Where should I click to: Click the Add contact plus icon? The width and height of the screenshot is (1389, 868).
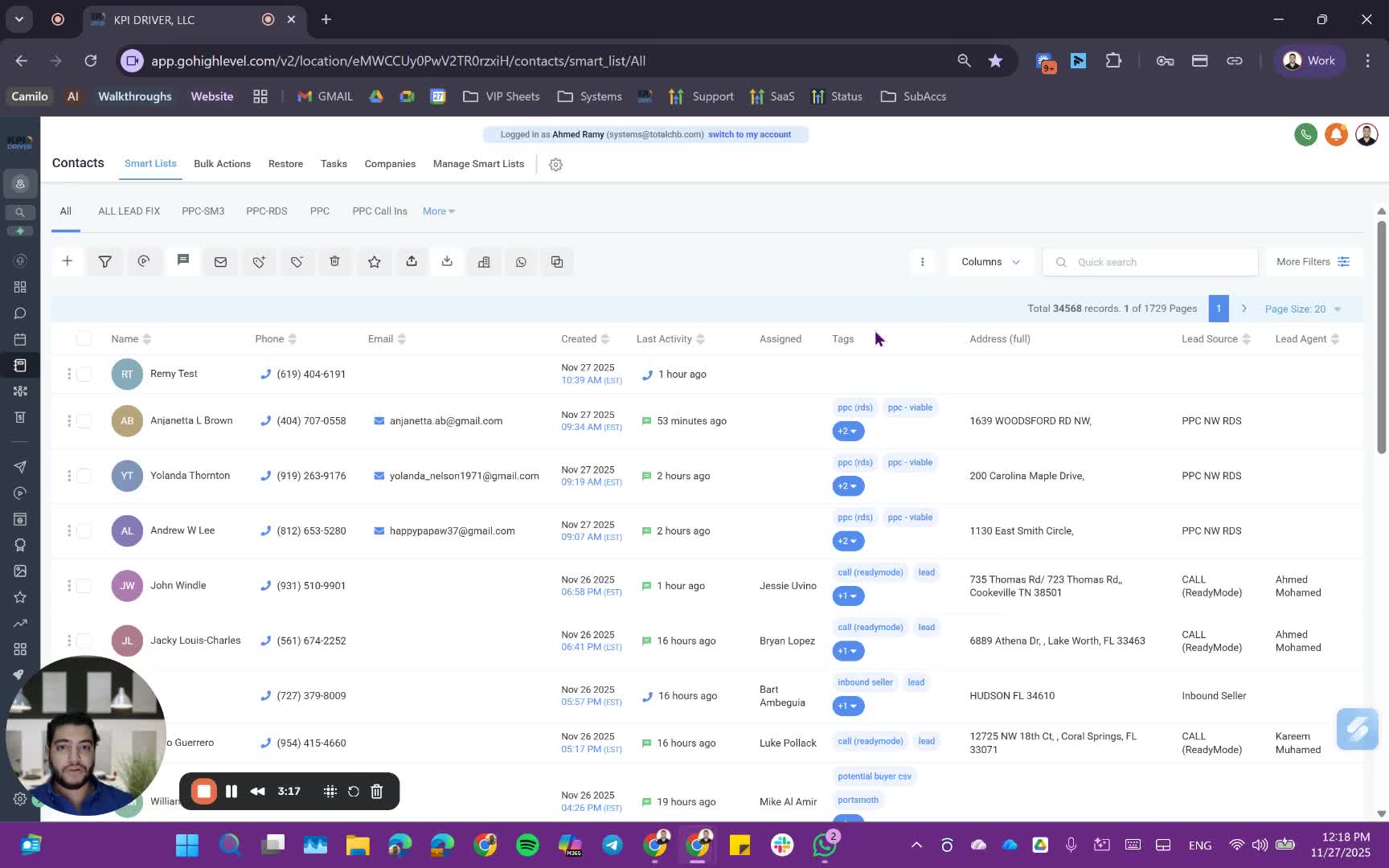click(x=68, y=261)
